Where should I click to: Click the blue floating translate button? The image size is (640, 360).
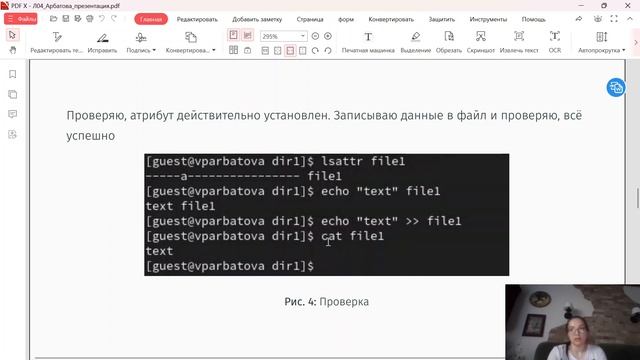(x=616, y=87)
